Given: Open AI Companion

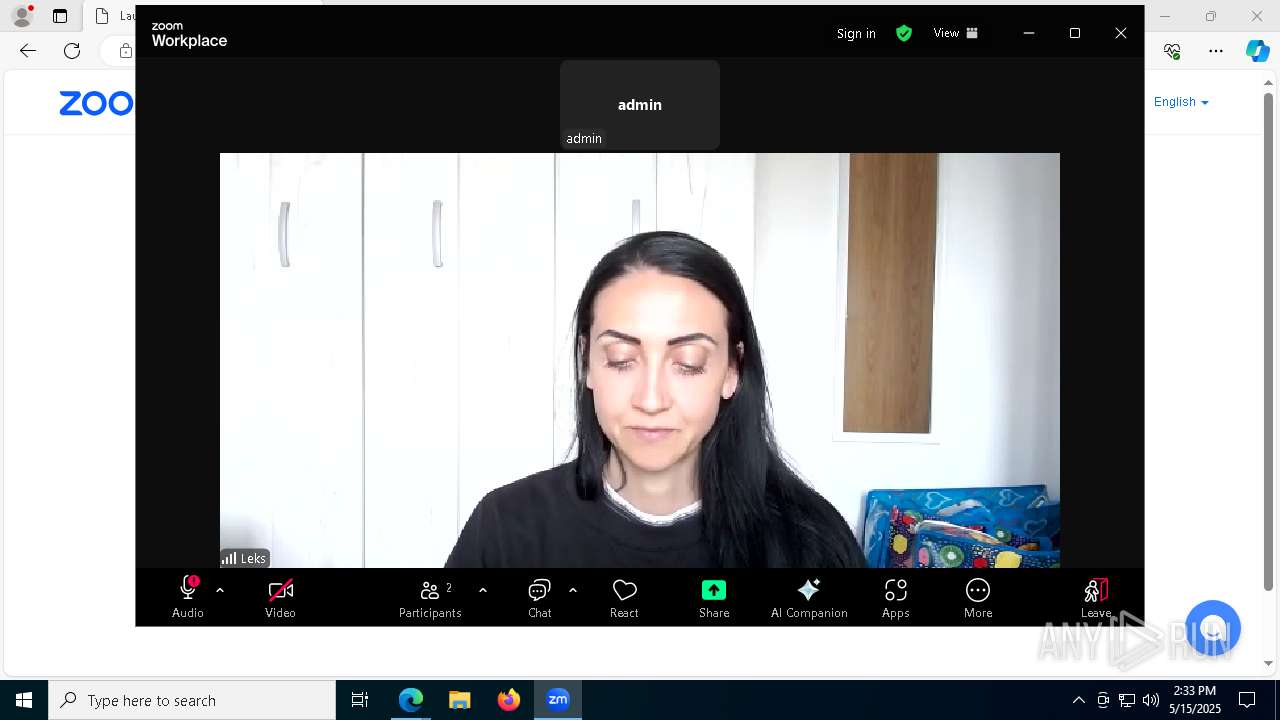Looking at the screenshot, I should point(809,597).
